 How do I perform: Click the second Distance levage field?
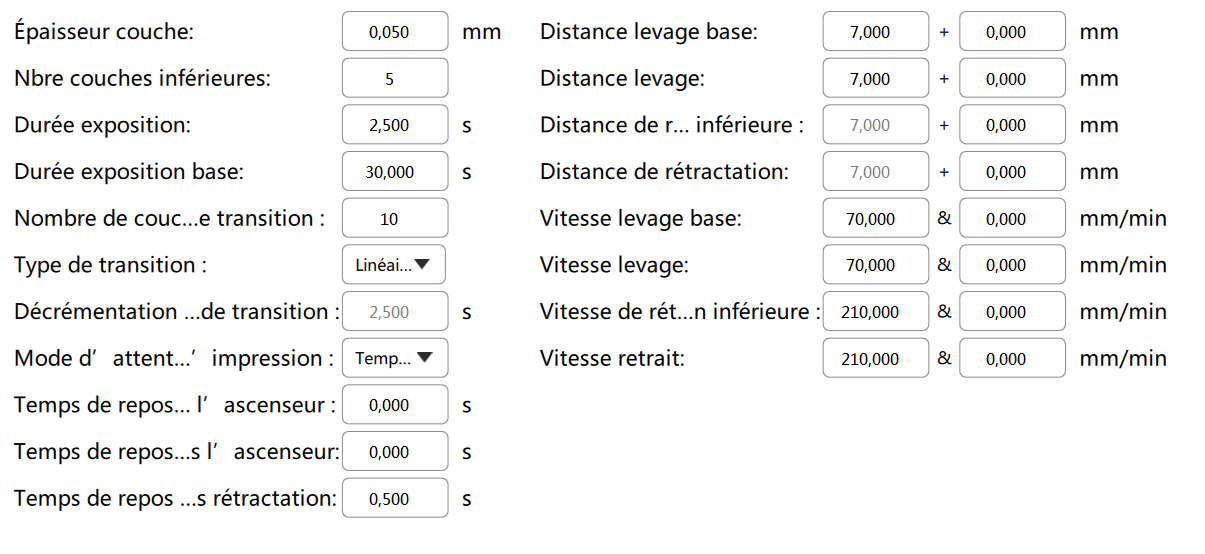tap(1011, 79)
